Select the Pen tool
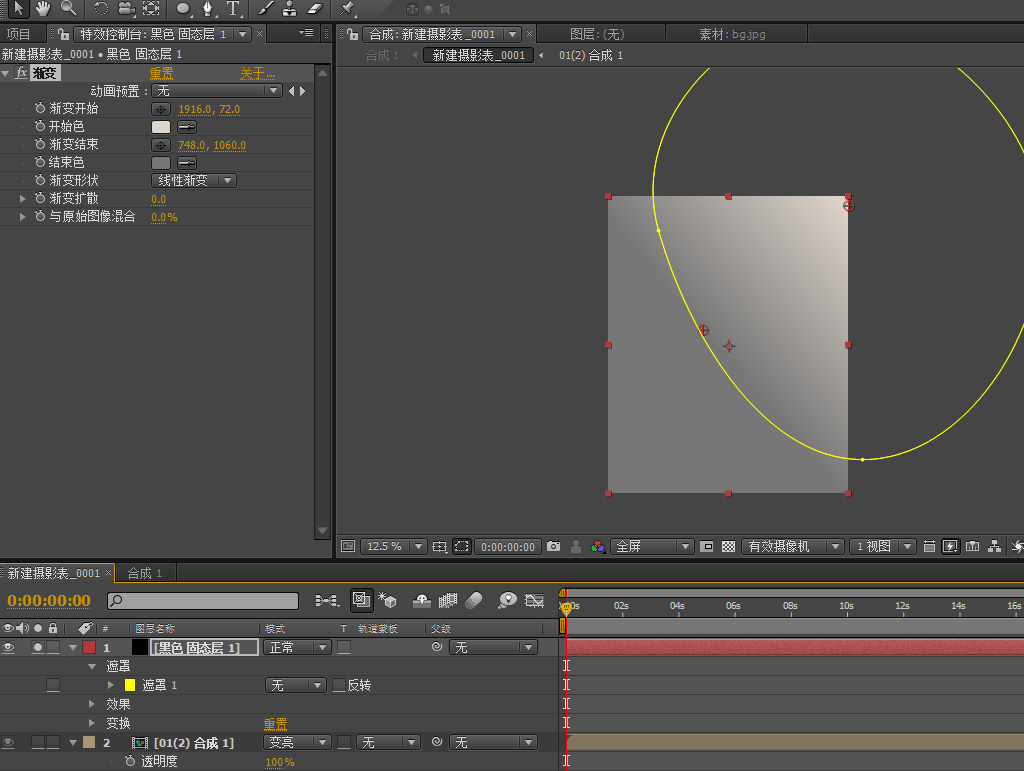The width and height of the screenshot is (1024, 771). pyautogui.click(x=208, y=8)
